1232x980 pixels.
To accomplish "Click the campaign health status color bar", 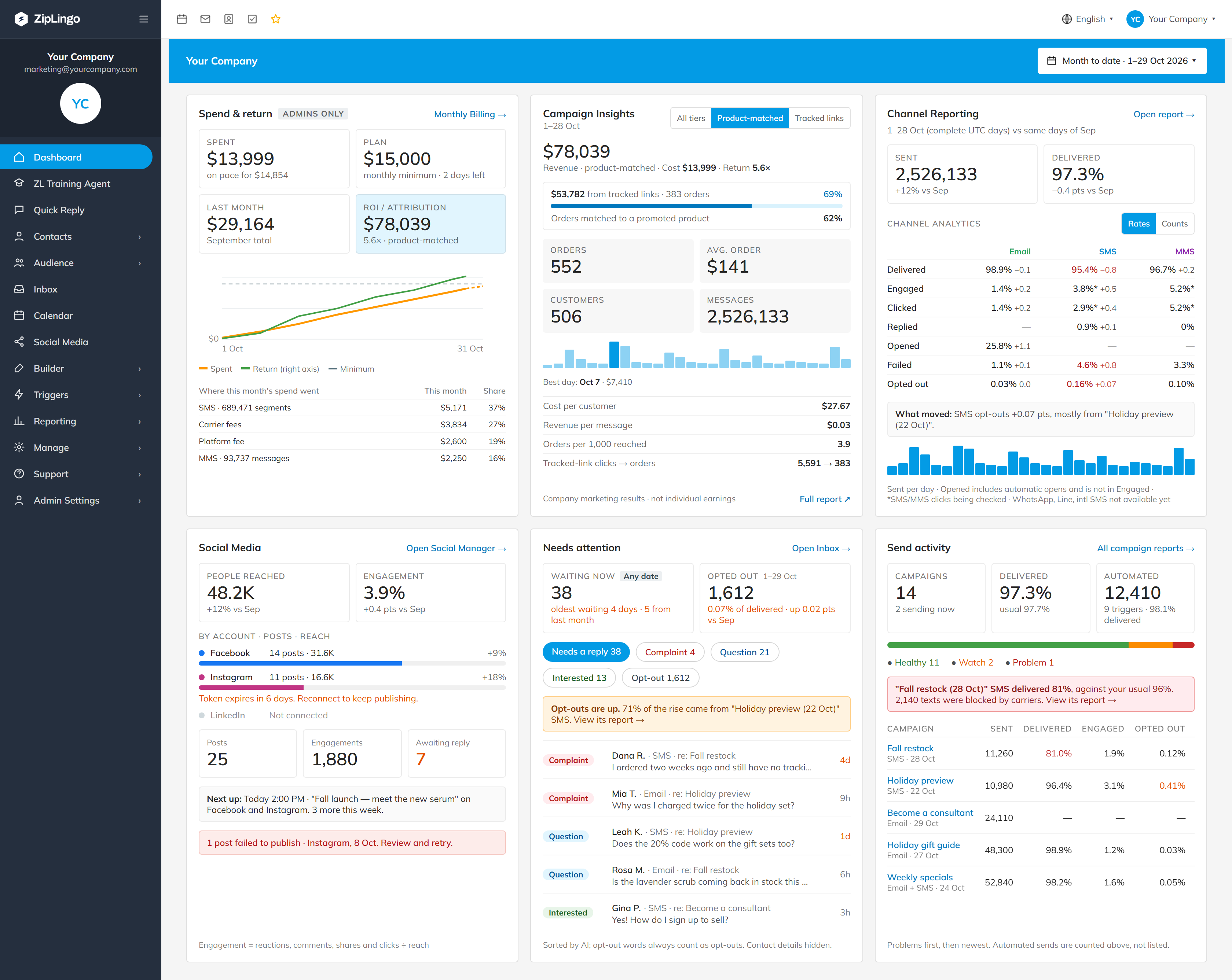I will tap(1040, 645).
